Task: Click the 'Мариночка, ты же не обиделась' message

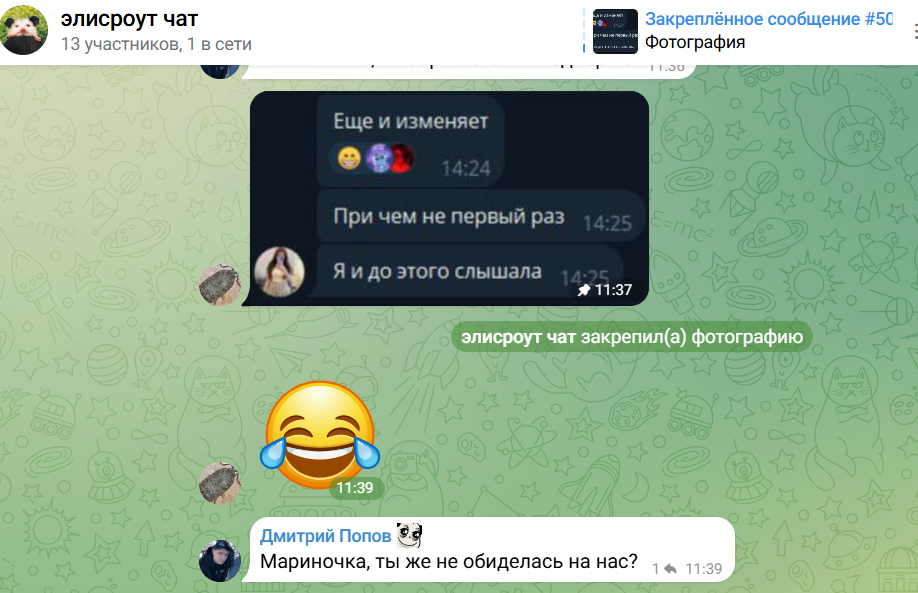Action: click(448, 561)
